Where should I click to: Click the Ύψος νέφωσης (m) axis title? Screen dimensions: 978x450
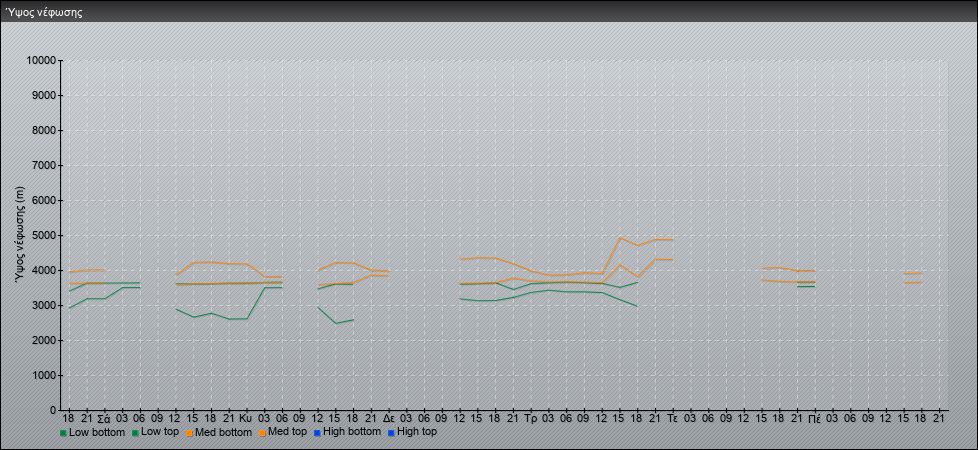(x=21, y=234)
